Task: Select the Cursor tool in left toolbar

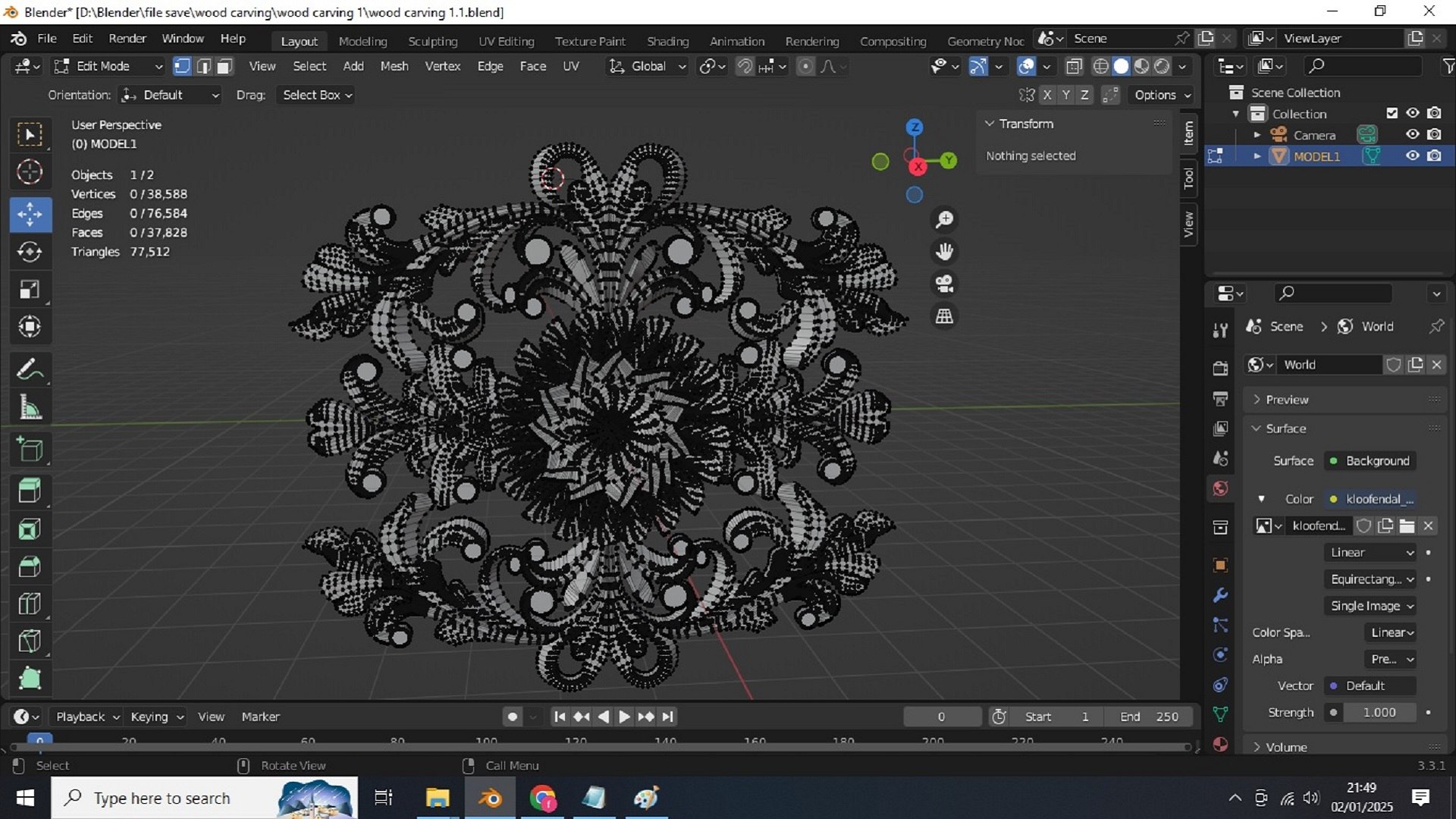Action: 30,172
